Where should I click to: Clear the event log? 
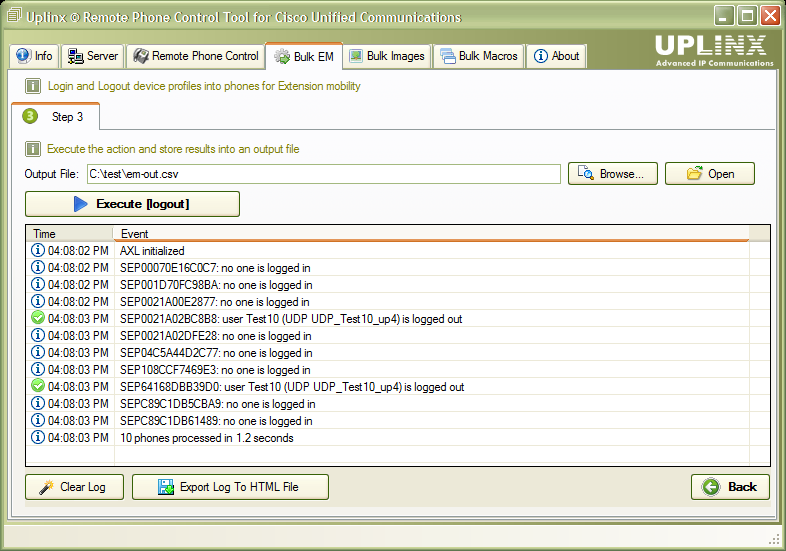pyautogui.click(x=74, y=487)
